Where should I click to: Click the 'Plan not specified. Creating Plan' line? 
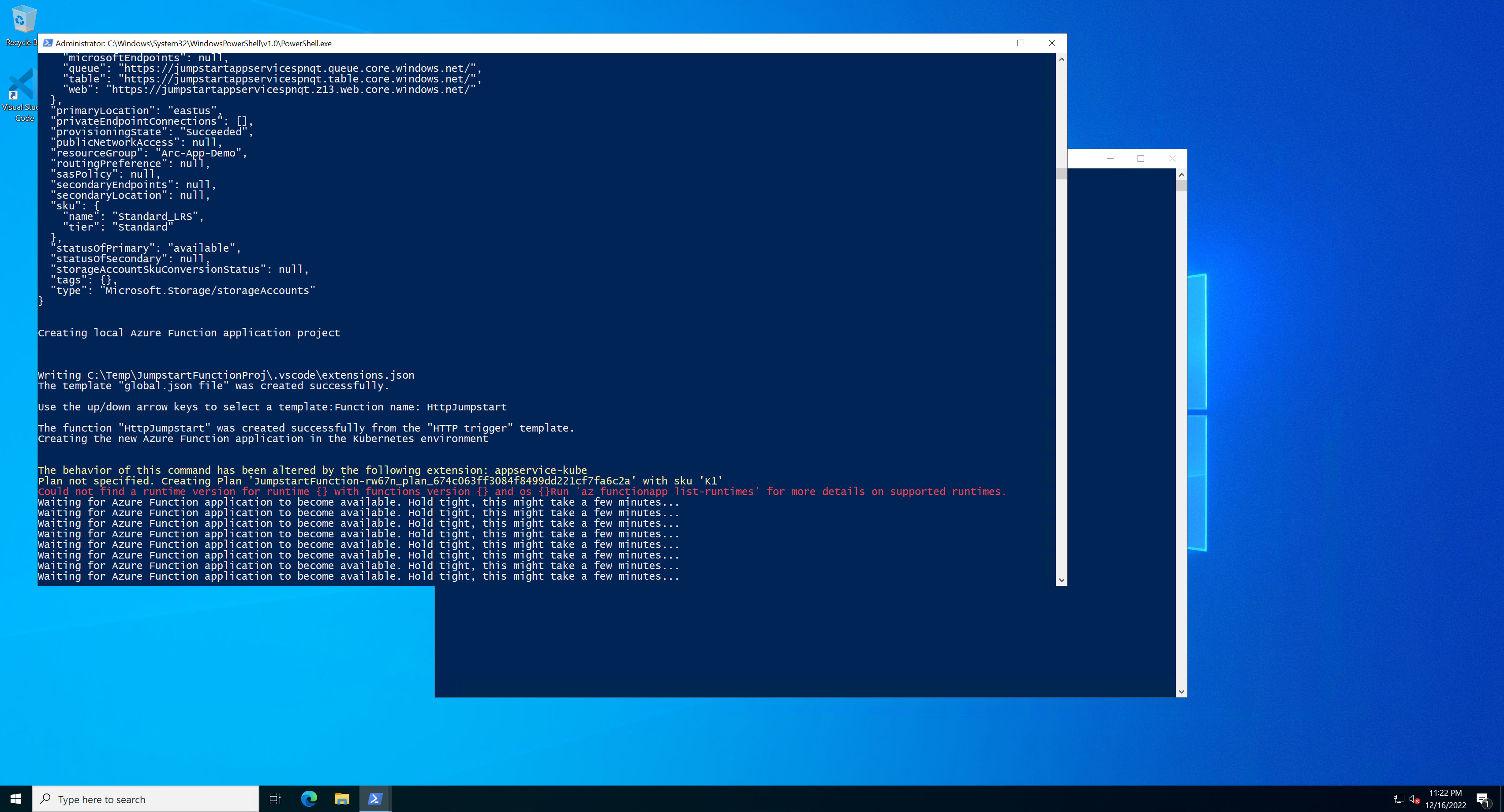[380, 481]
